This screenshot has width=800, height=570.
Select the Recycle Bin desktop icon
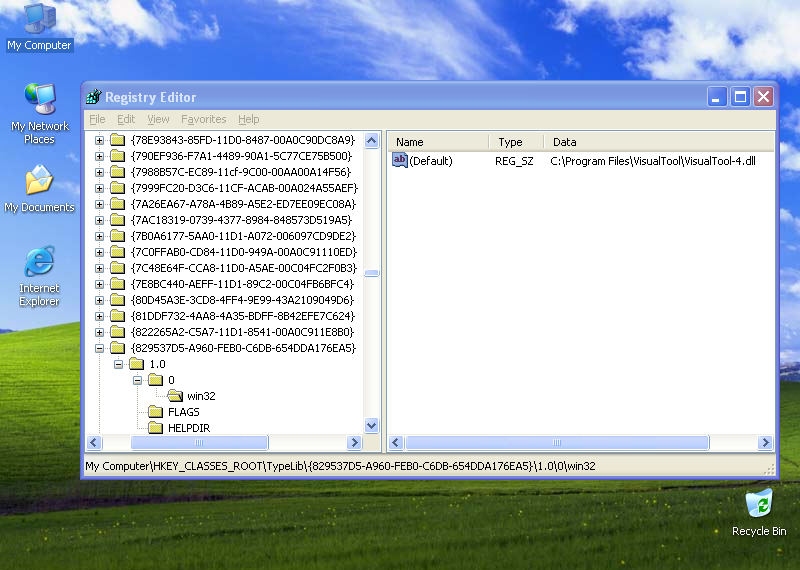tap(759, 512)
